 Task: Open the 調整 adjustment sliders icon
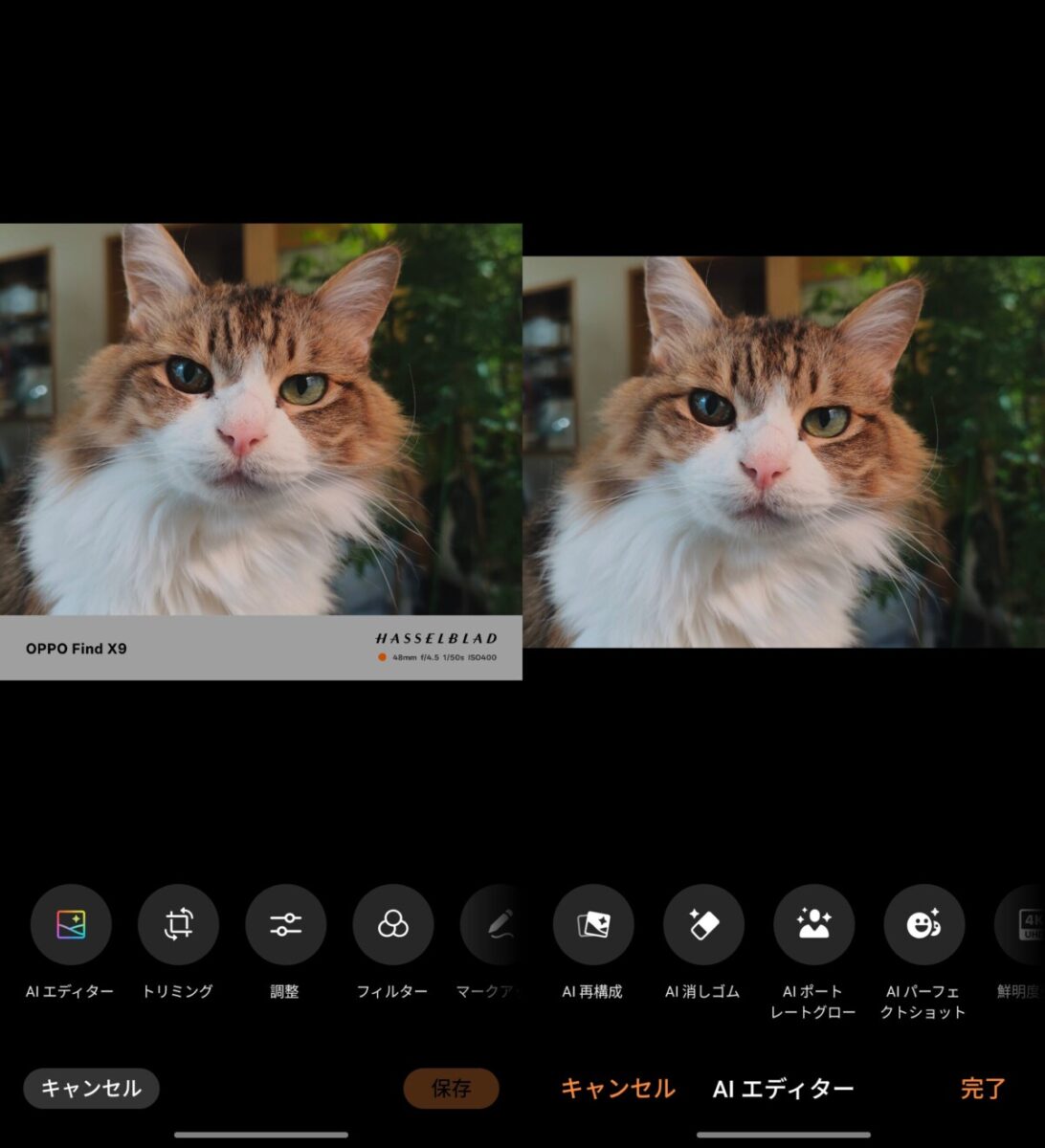pyautogui.click(x=285, y=925)
